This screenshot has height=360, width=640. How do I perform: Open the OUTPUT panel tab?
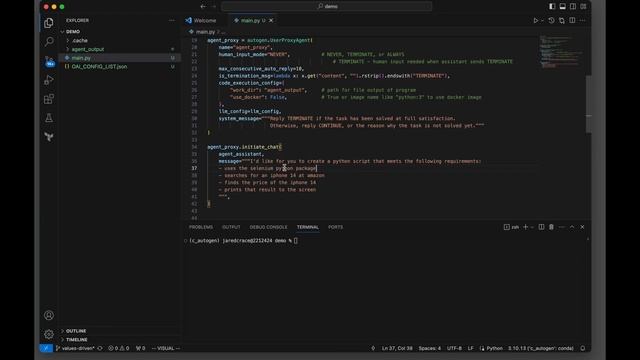coord(231,227)
